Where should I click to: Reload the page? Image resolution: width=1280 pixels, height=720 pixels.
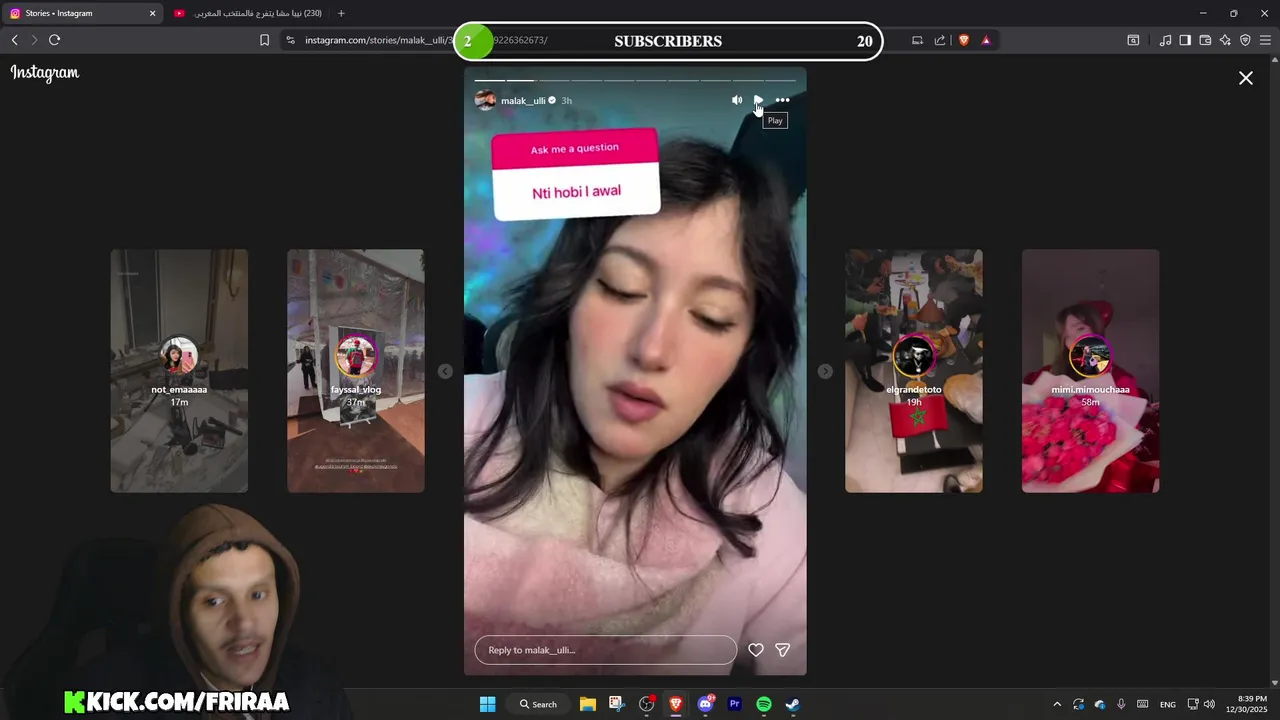54,40
